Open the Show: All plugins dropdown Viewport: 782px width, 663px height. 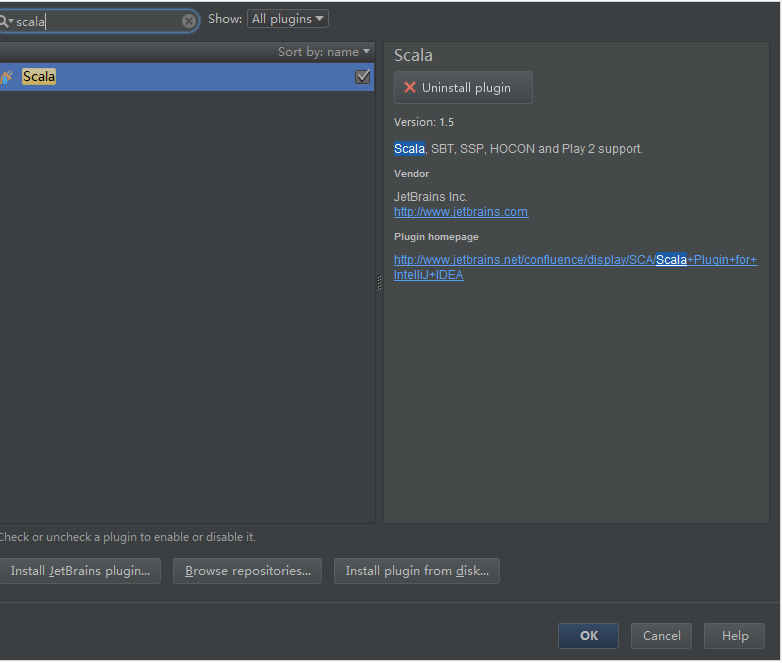click(x=288, y=19)
